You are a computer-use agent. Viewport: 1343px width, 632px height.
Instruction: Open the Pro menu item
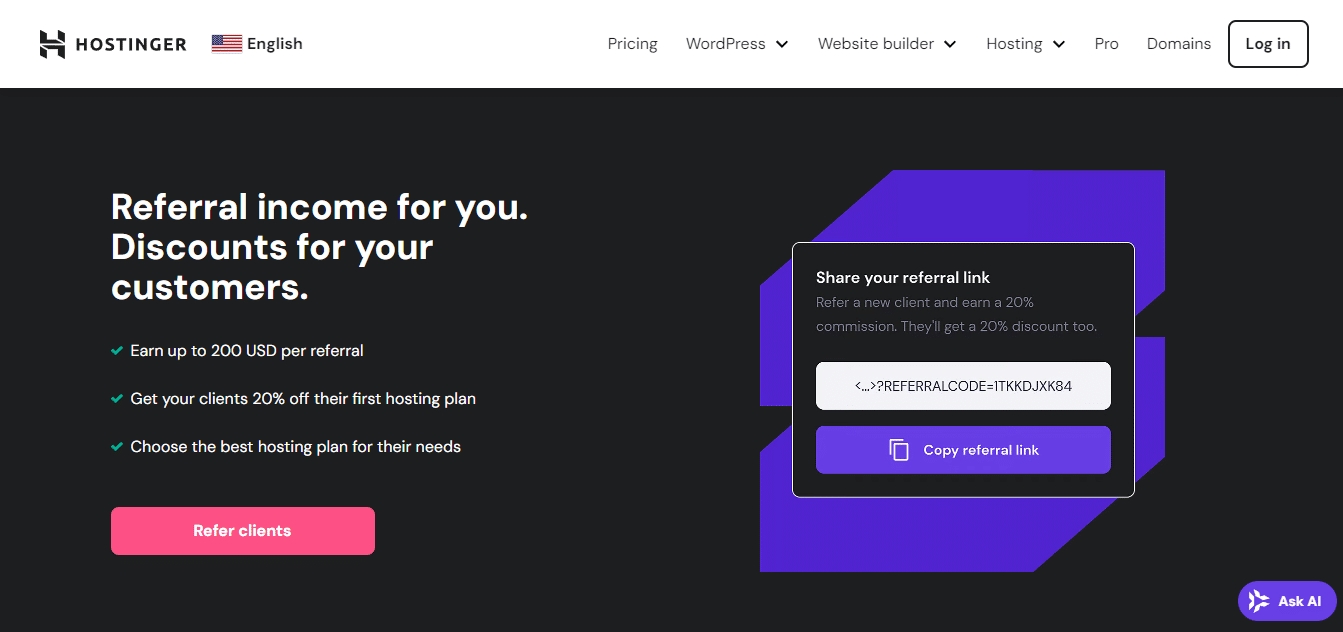pos(1106,44)
